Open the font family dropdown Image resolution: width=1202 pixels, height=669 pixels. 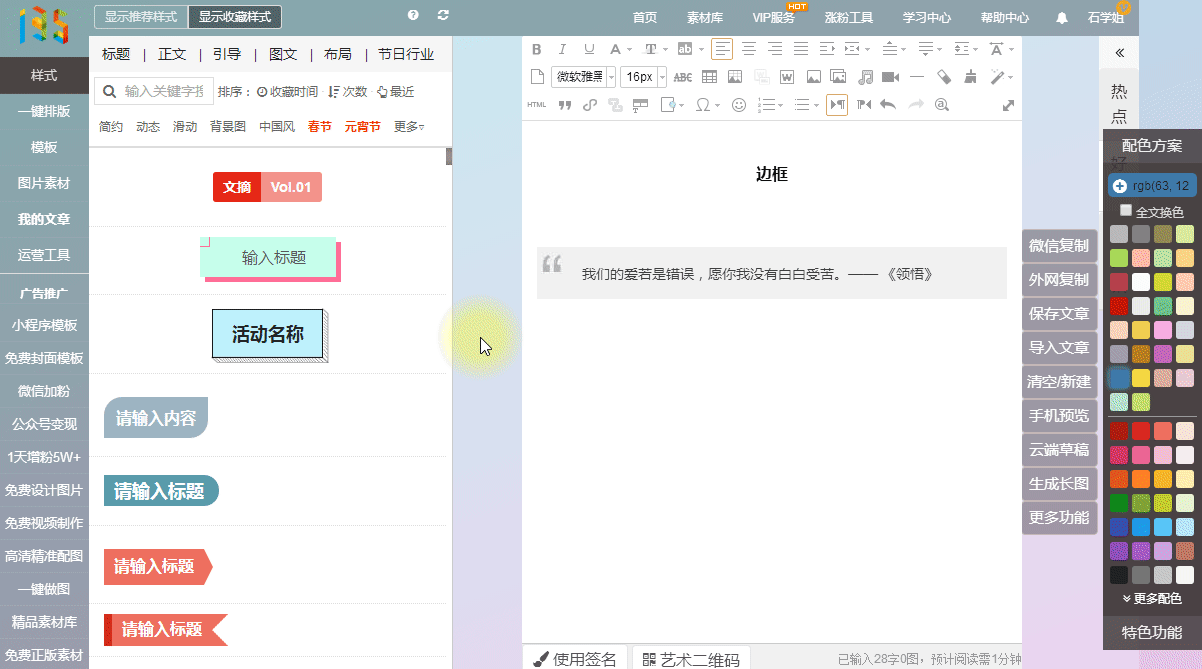[x=582, y=77]
